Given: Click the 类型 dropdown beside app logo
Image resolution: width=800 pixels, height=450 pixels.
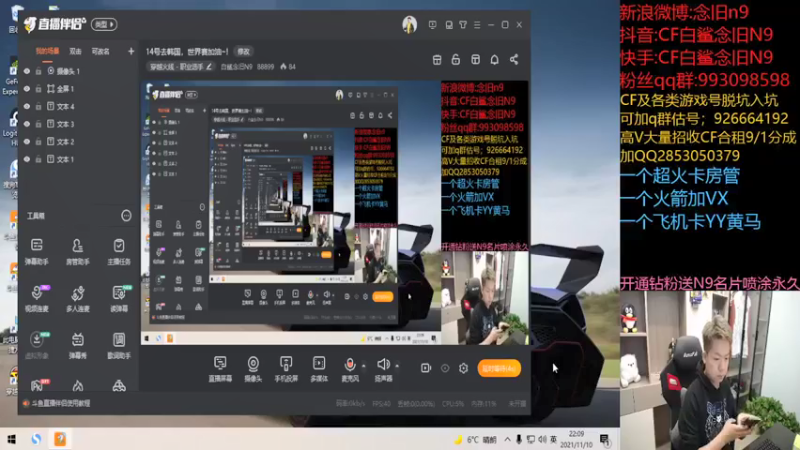Looking at the screenshot, I should pos(104,24).
